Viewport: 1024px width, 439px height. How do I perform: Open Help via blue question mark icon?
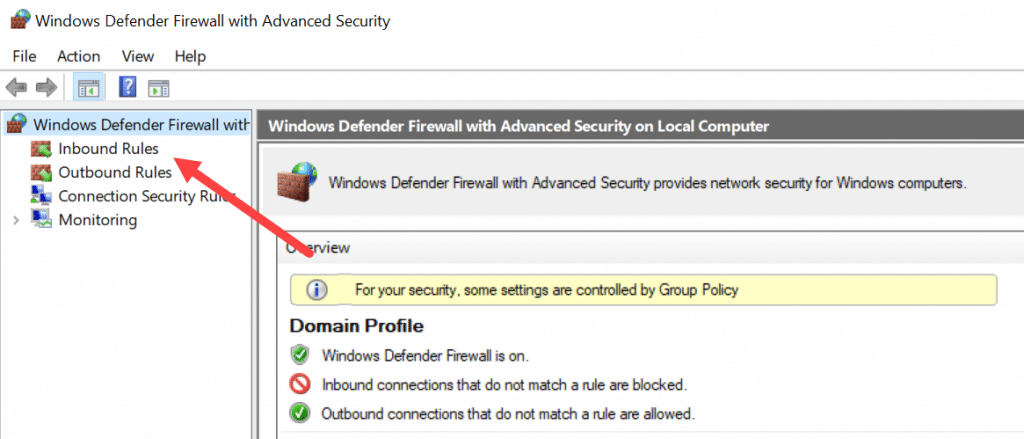coord(127,86)
